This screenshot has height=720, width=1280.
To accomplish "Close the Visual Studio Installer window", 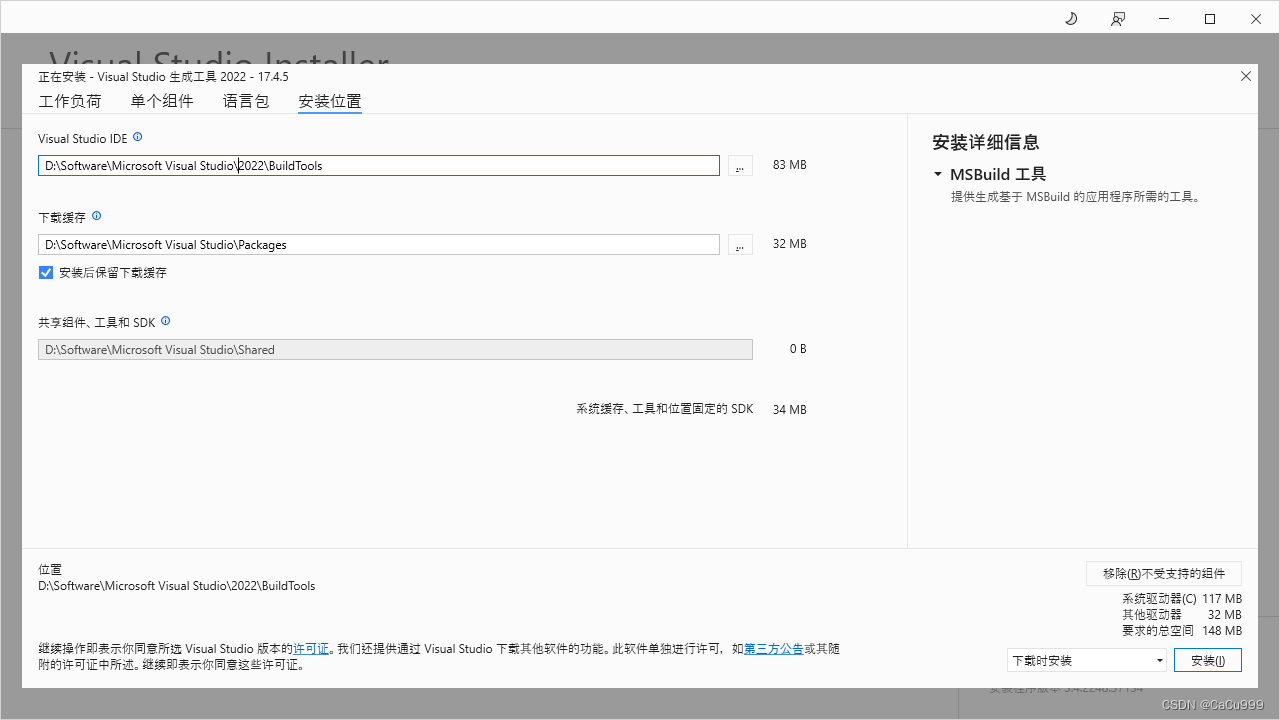I will (1256, 19).
